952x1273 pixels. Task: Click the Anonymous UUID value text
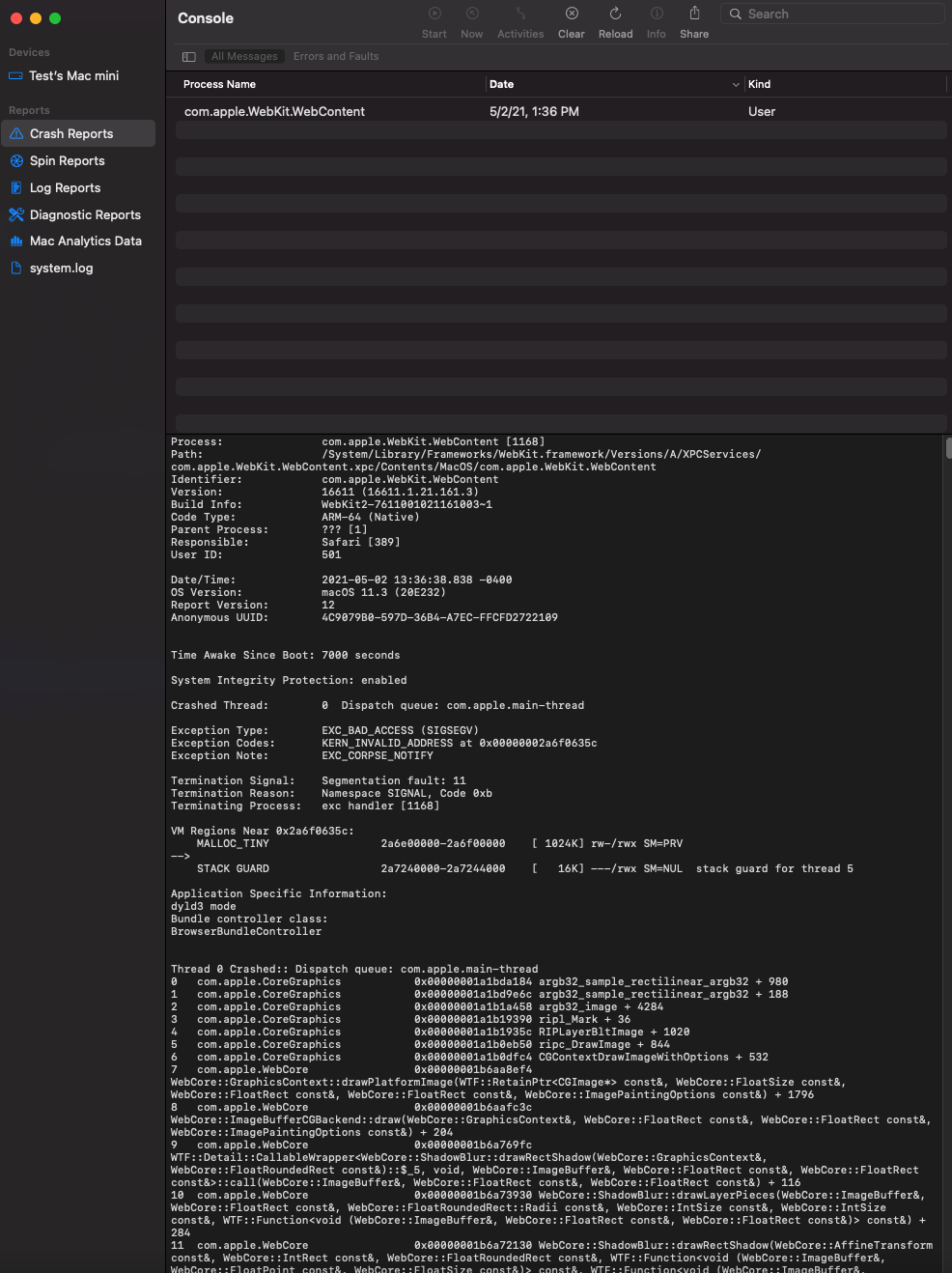[x=439, y=617]
